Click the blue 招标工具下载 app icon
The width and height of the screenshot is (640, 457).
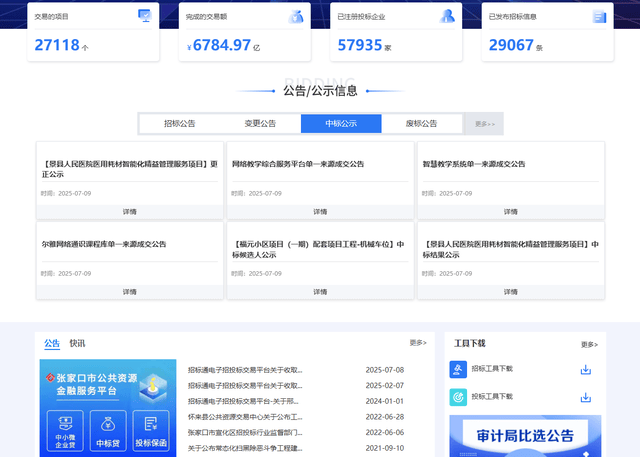(458, 369)
